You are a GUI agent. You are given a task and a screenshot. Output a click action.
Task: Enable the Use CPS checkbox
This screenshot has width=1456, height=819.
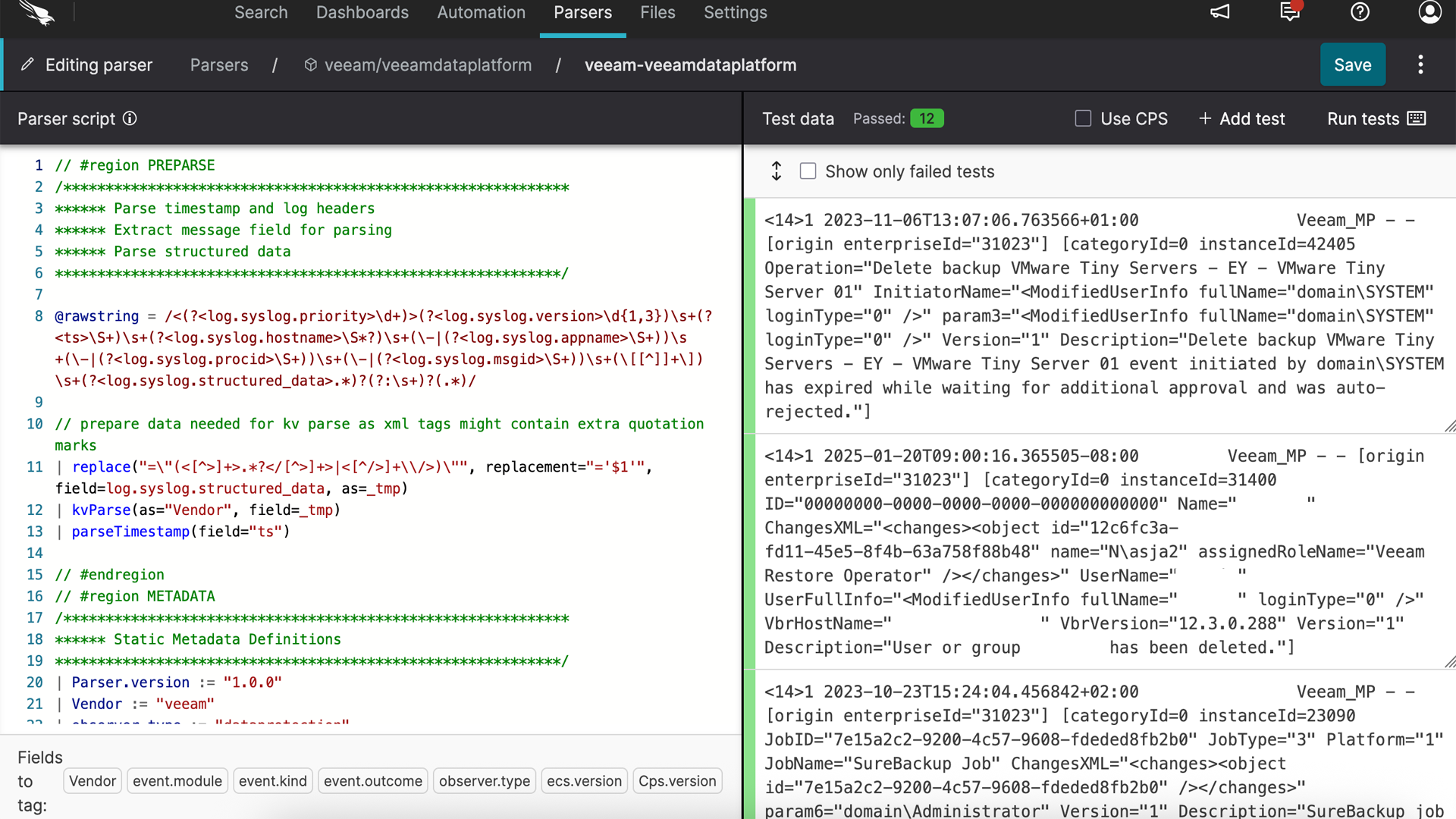click(x=1083, y=118)
